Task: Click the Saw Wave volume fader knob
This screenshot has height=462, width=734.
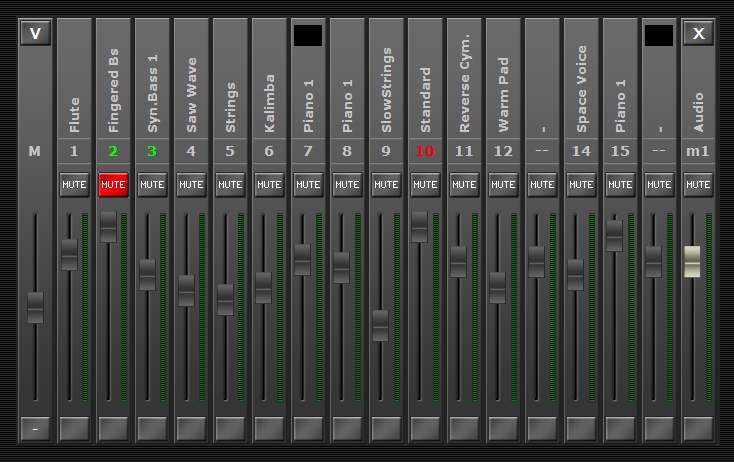Action: [186, 291]
